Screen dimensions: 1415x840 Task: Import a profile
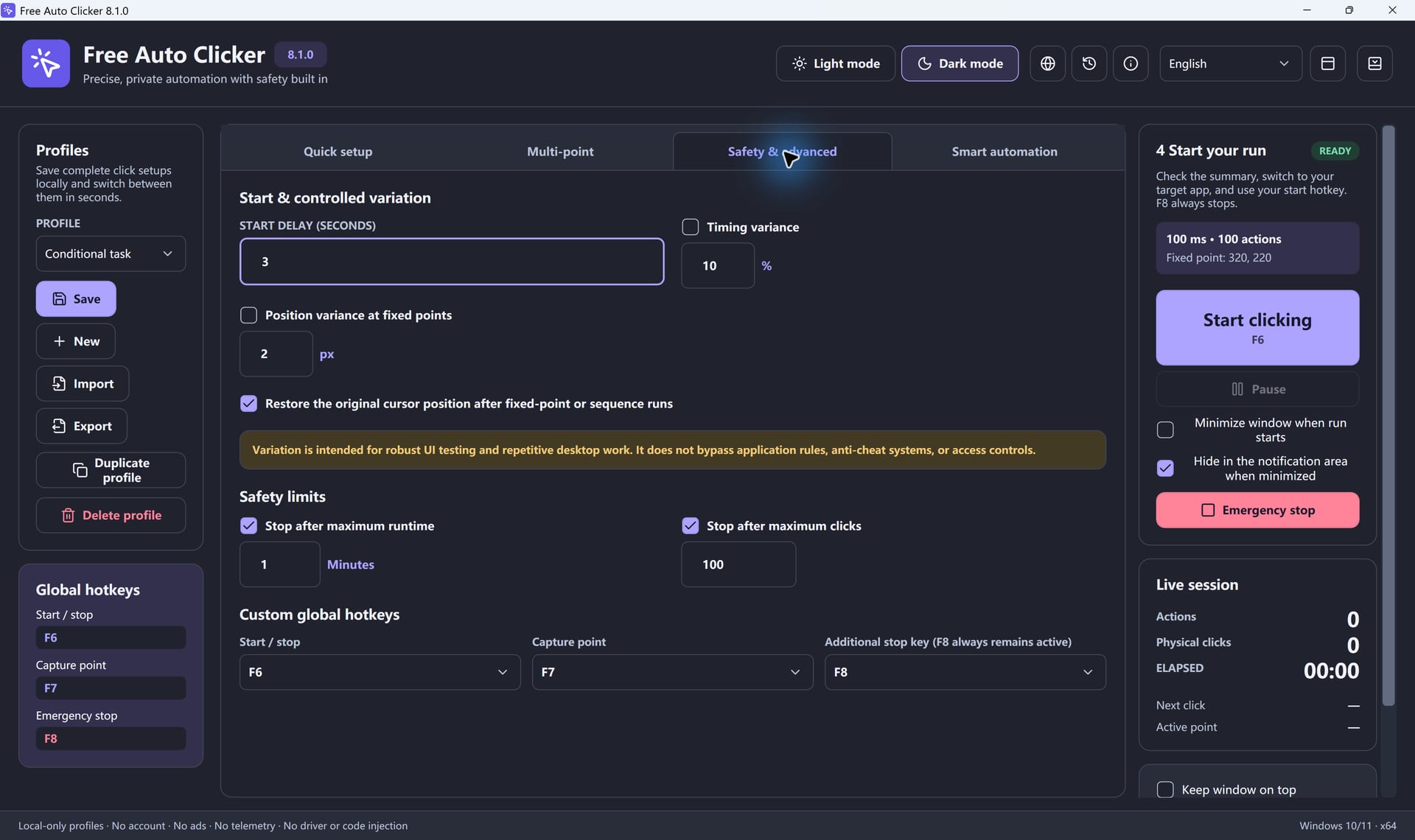click(x=83, y=383)
